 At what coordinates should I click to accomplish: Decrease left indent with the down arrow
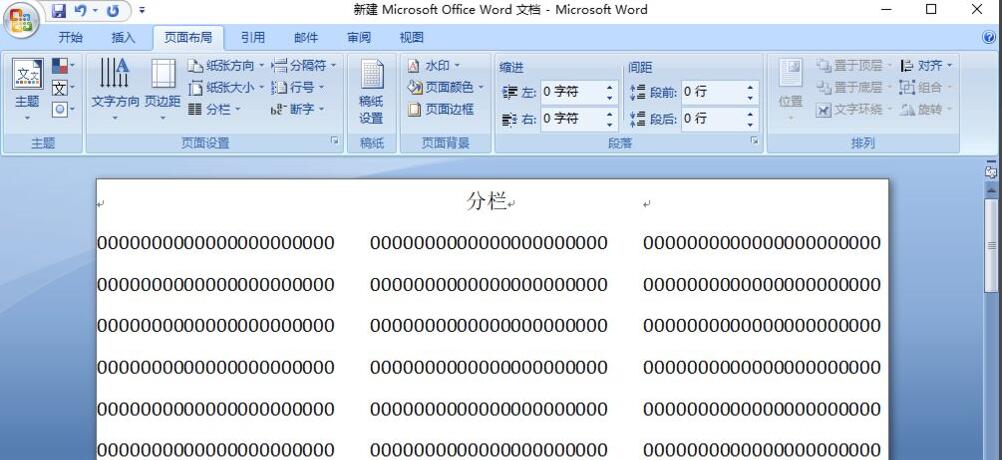(x=610, y=98)
